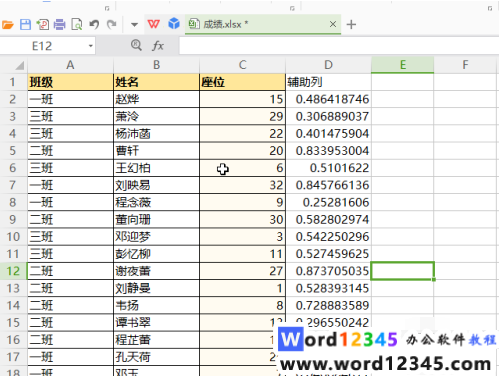Select column B header
The image size is (501, 380).
tap(156, 65)
